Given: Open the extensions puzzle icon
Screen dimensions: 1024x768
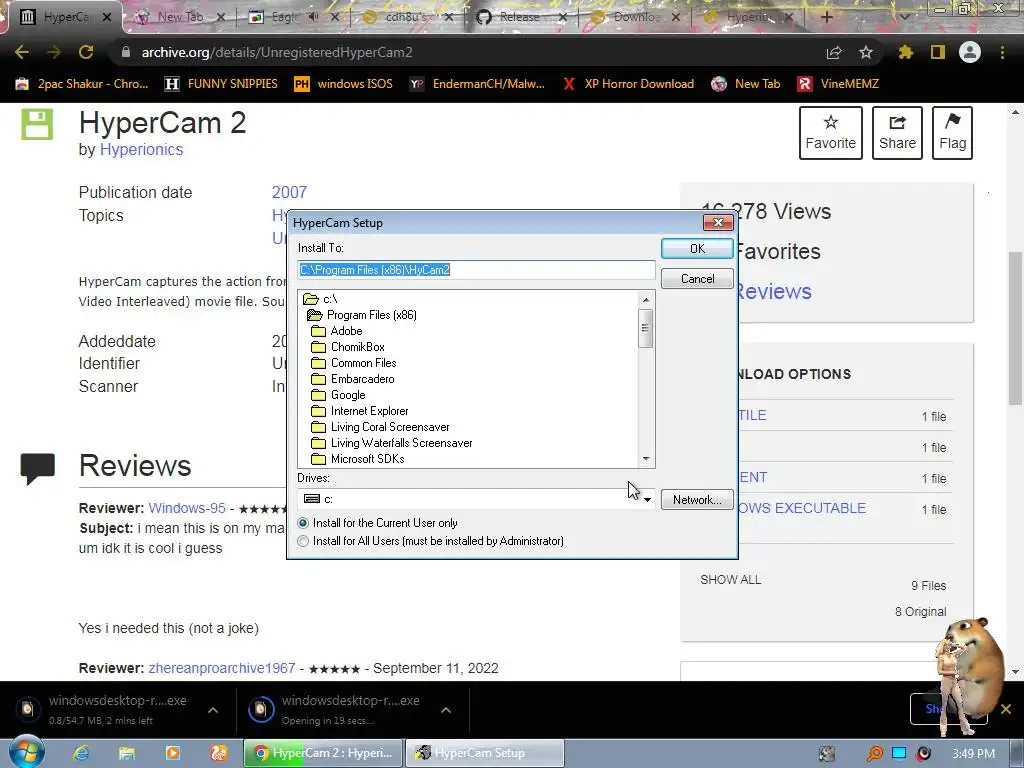Looking at the screenshot, I should point(906,52).
